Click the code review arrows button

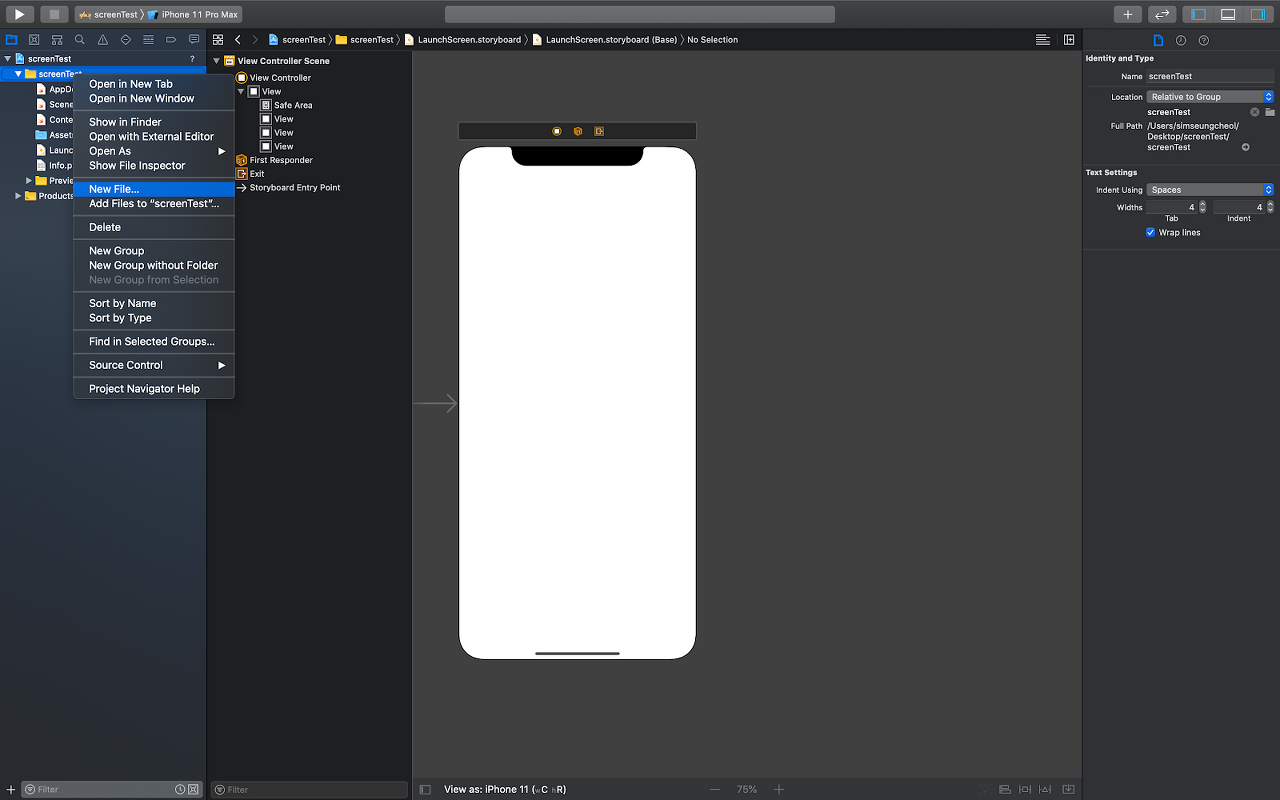pos(1162,14)
